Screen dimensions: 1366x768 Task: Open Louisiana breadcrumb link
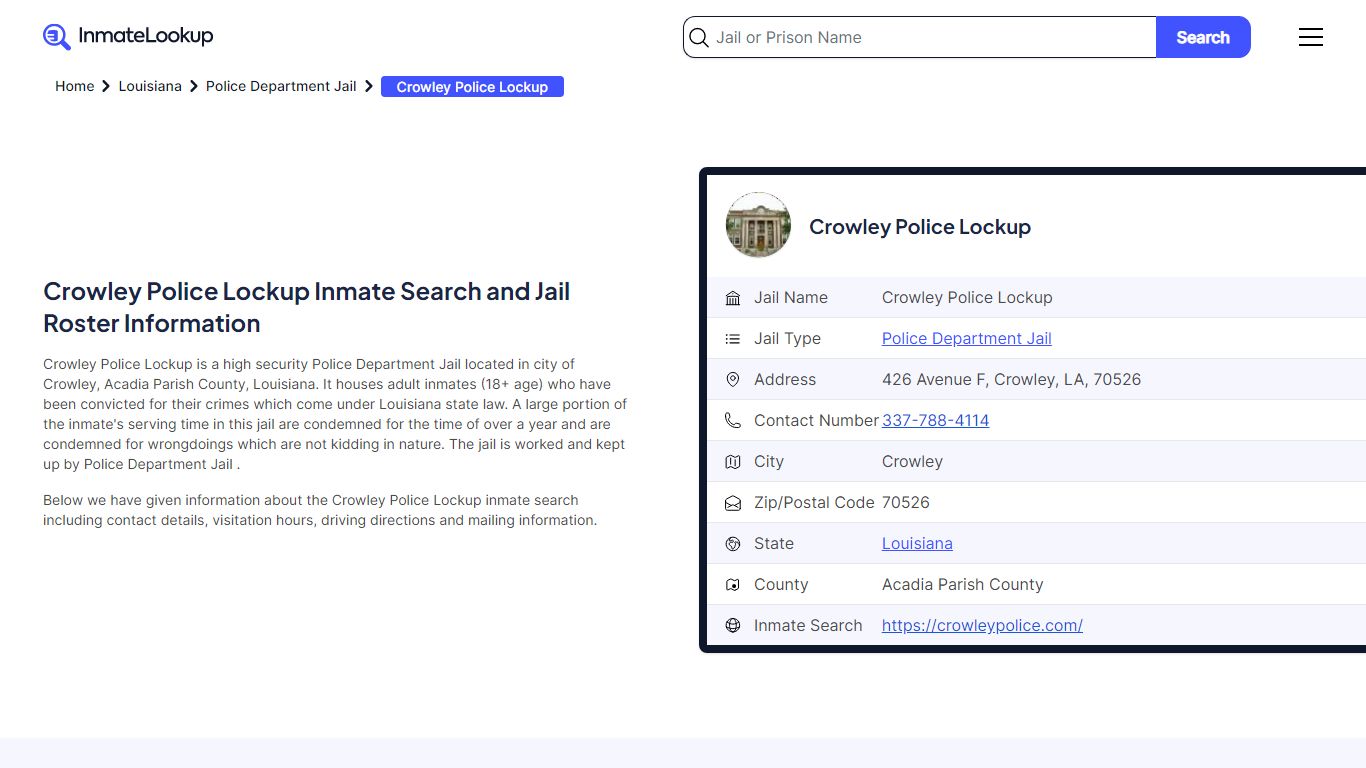(x=150, y=87)
